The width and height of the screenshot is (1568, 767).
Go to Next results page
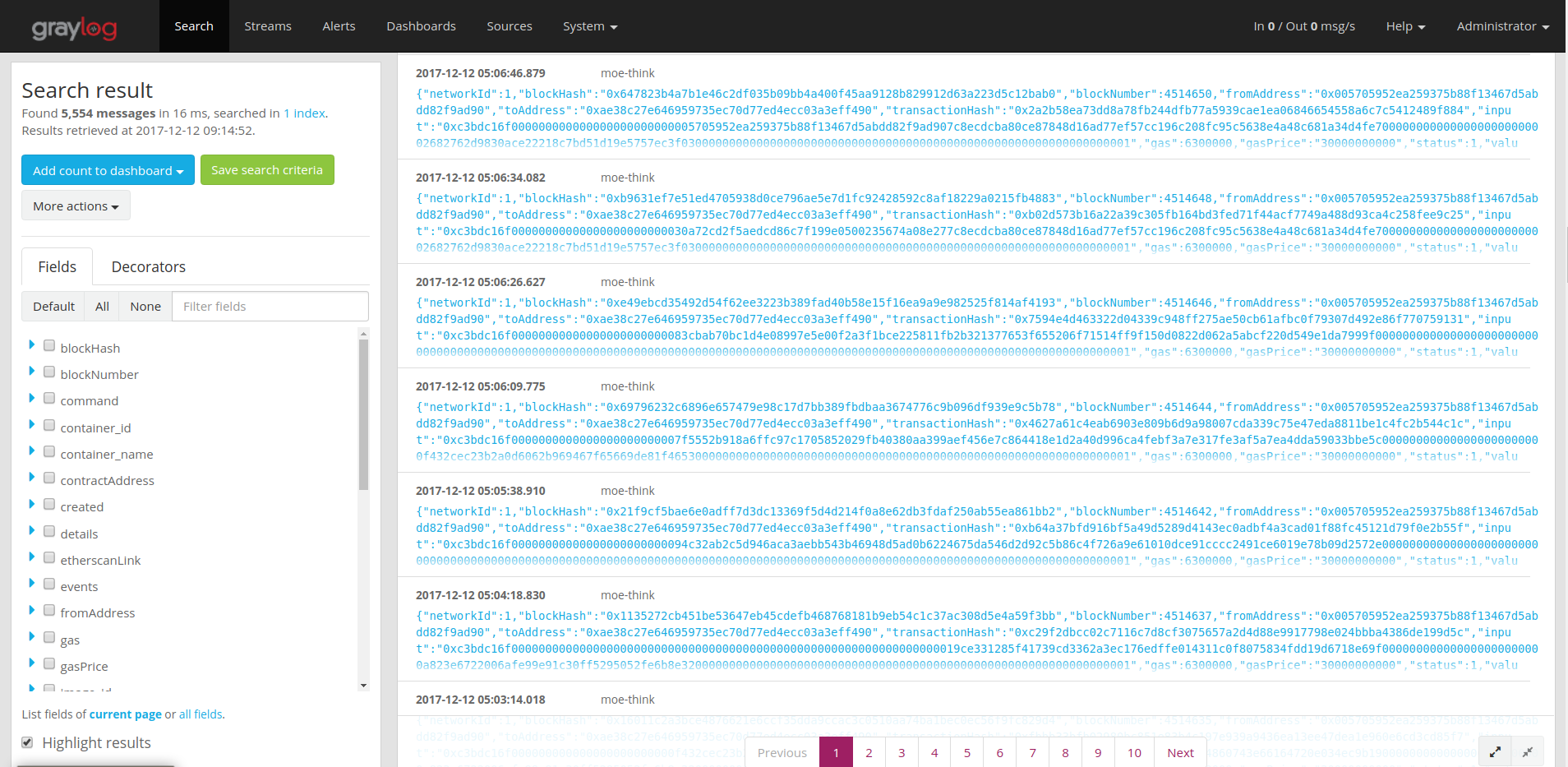pos(1180,752)
